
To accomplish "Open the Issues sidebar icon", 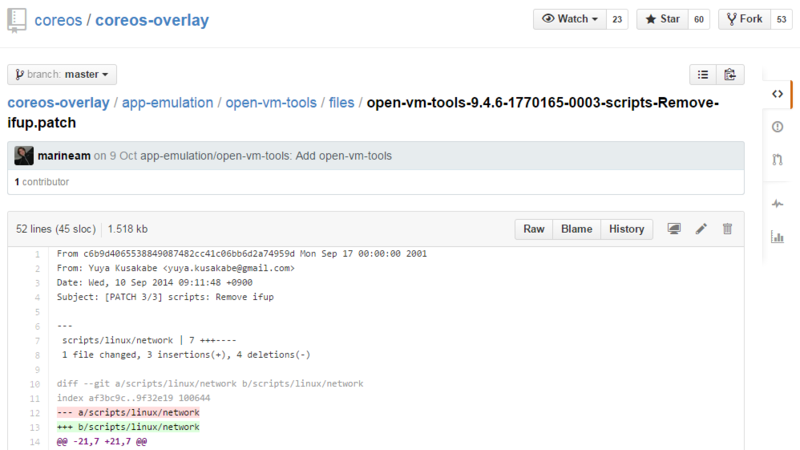I will click(x=777, y=127).
